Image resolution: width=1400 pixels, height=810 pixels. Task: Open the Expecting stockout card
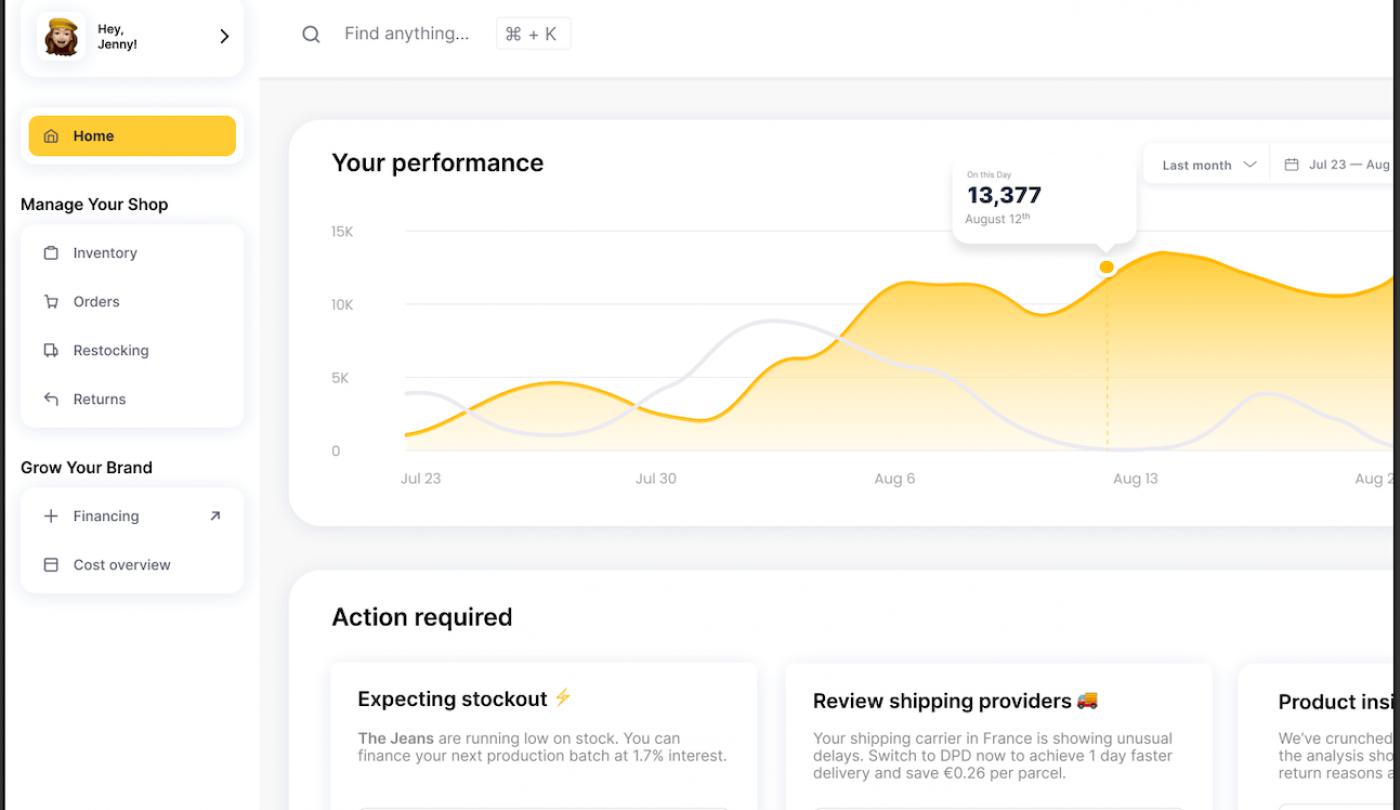[544, 735]
